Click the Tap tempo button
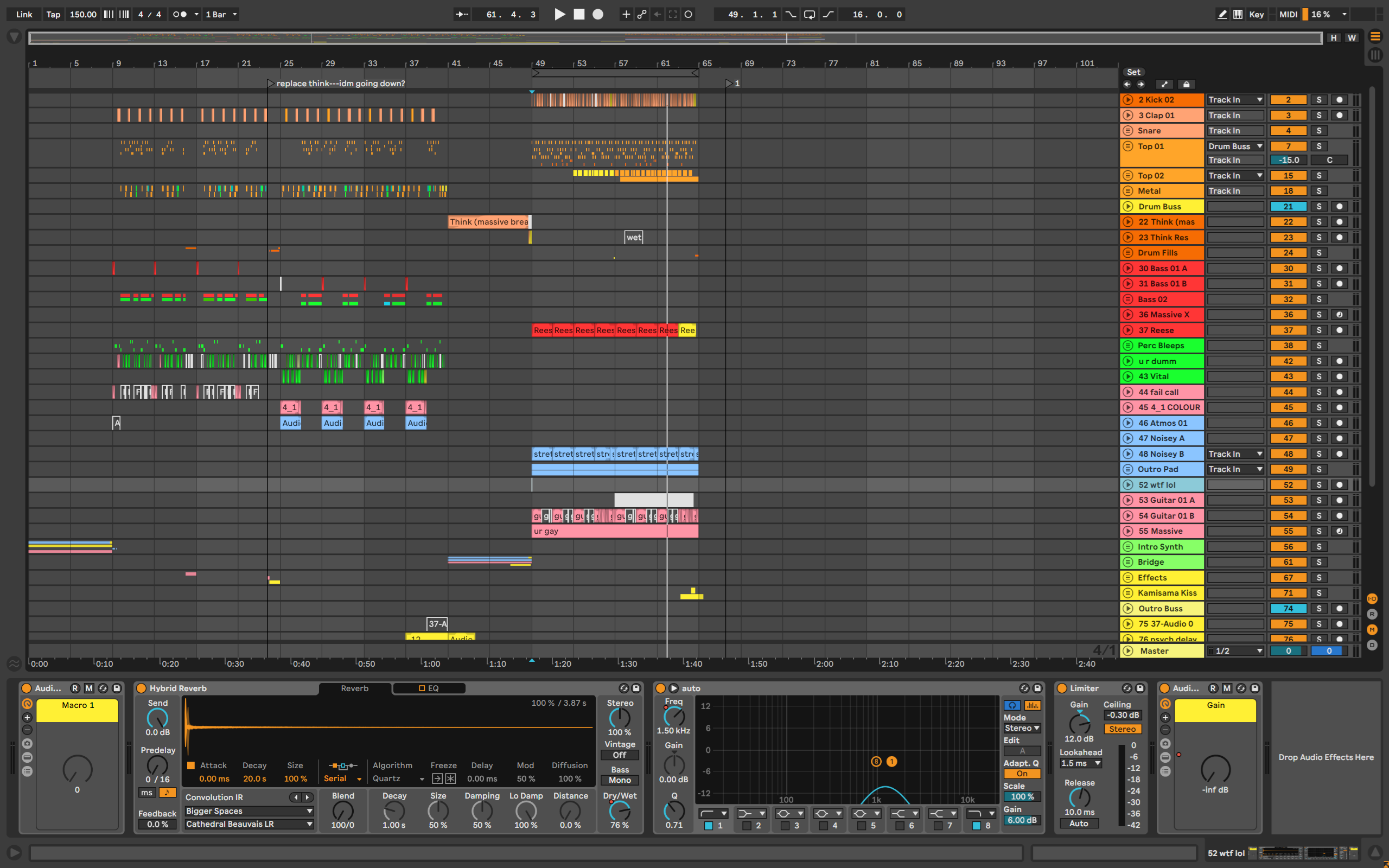 pos(53,14)
